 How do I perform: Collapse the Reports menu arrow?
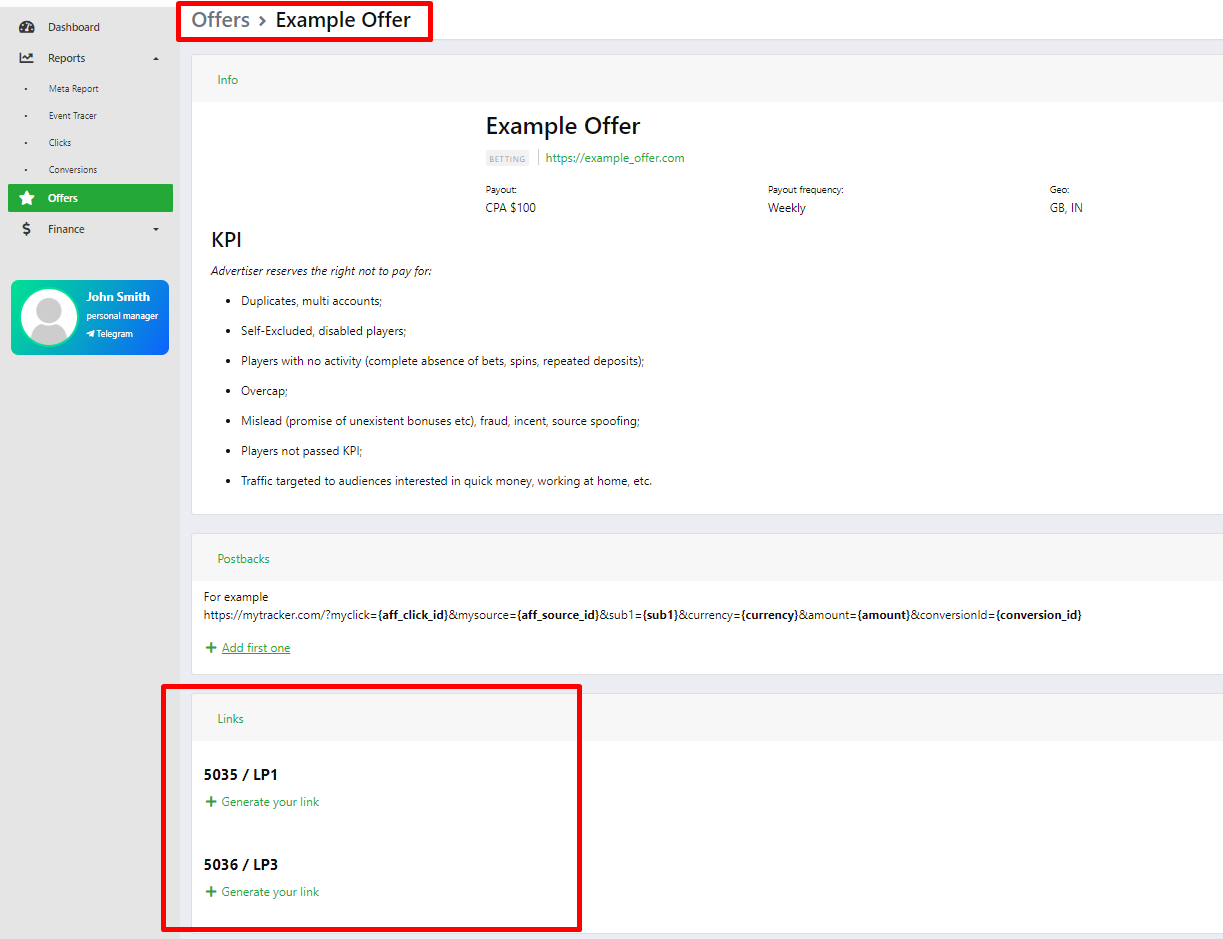pyautogui.click(x=156, y=59)
